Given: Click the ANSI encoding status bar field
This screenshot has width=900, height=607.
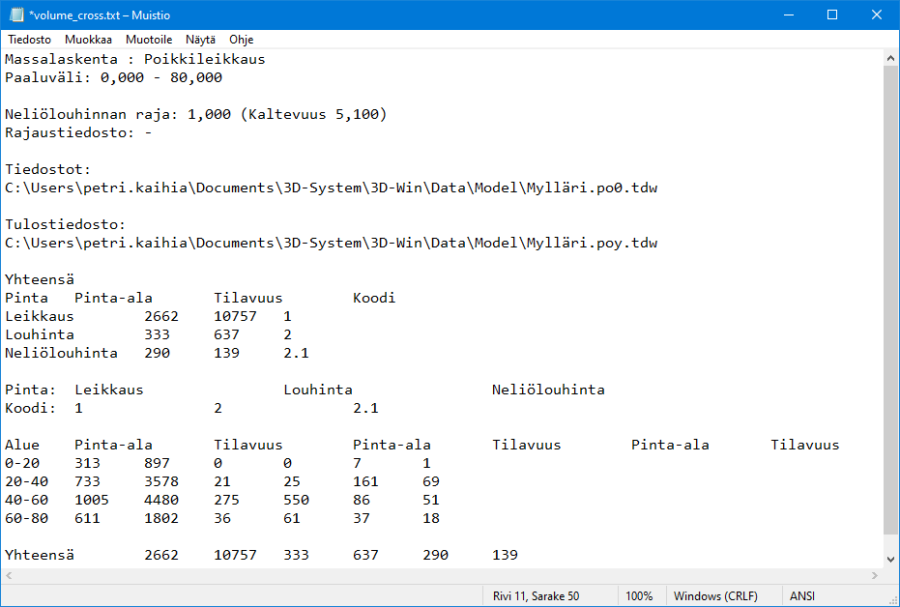Looking at the screenshot, I should pos(802,596).
